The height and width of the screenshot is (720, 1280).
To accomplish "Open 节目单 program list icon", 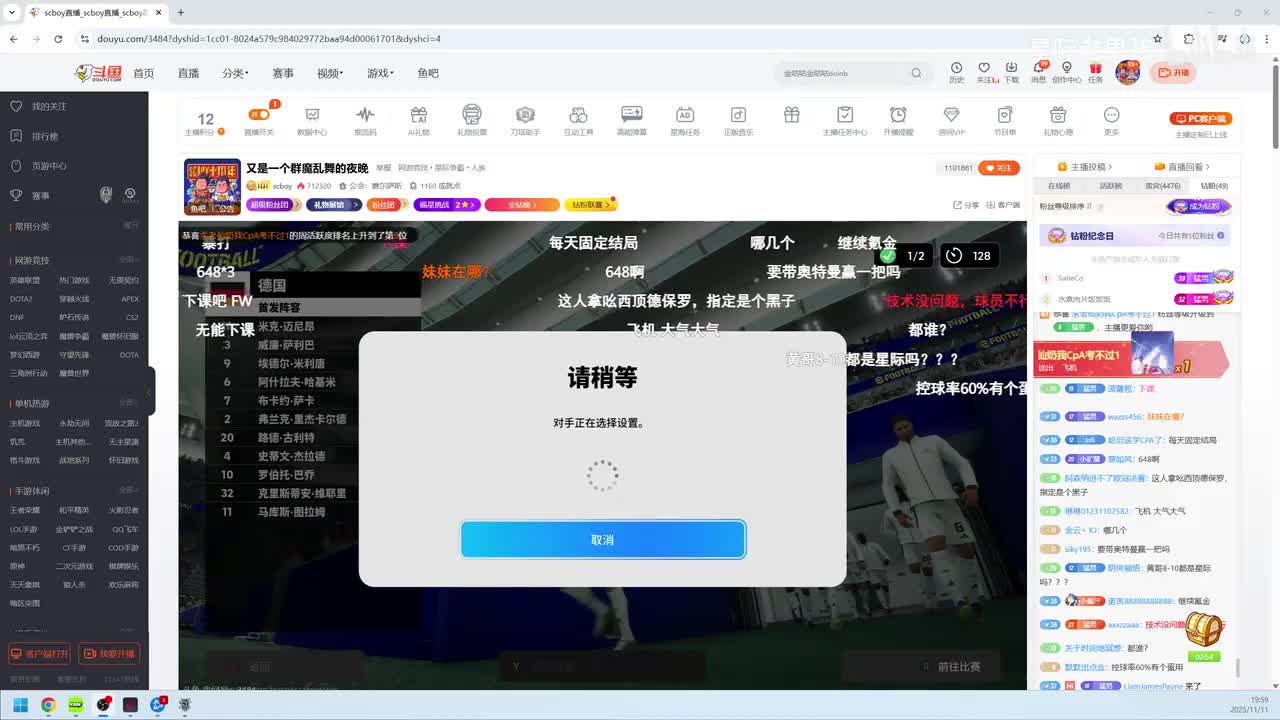I will pyautogui.click(x=1005, y=115).
